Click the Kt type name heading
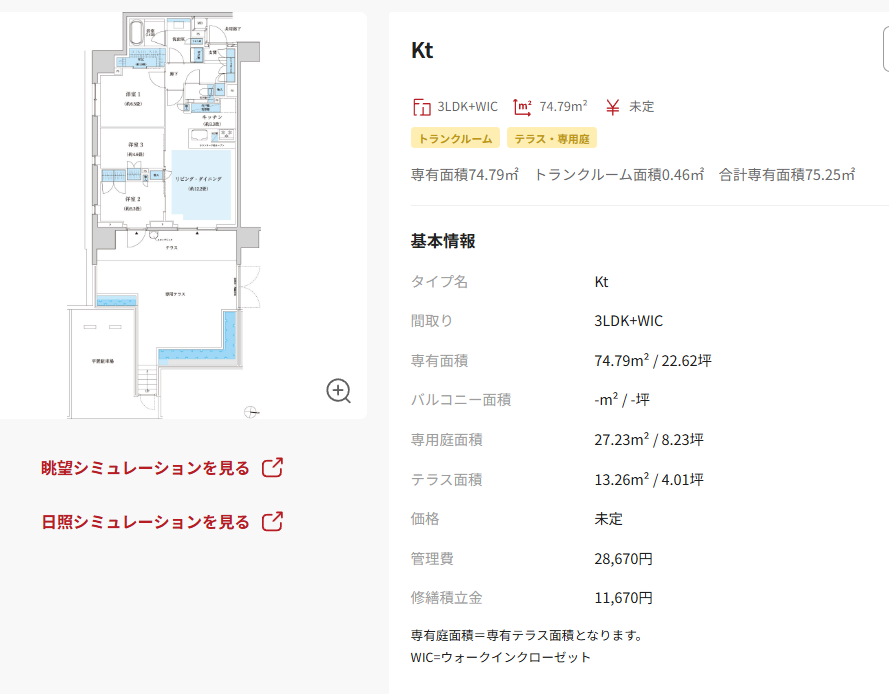This screenshot has width=889, height=694. pos(422,51)
